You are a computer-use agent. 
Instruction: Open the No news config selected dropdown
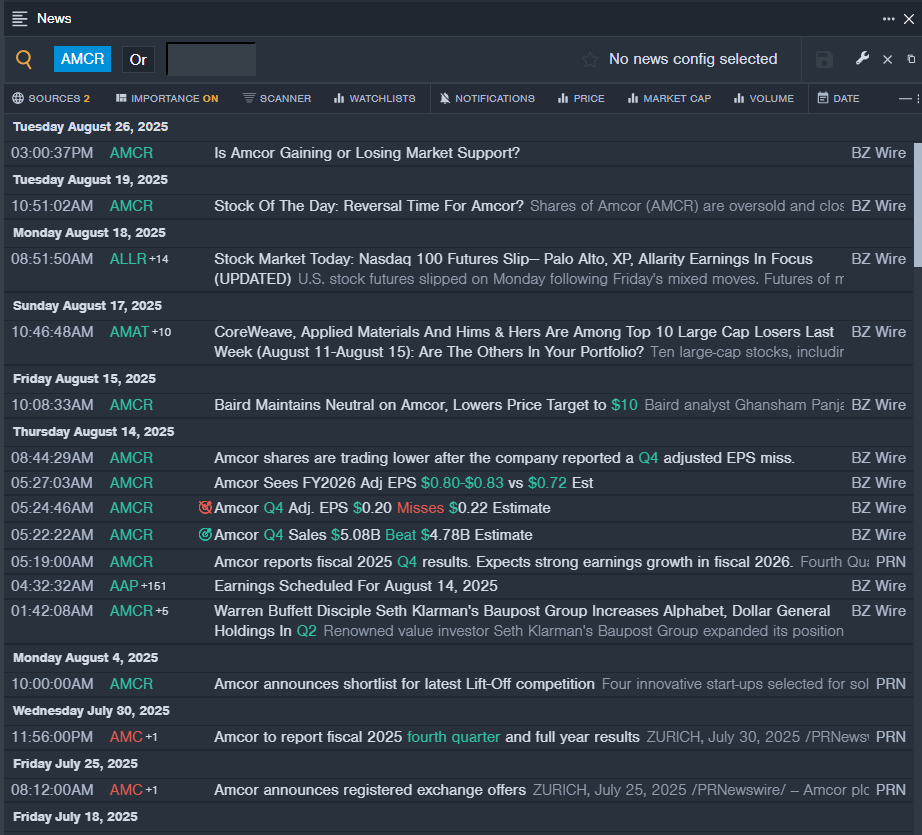coord(692,59)
